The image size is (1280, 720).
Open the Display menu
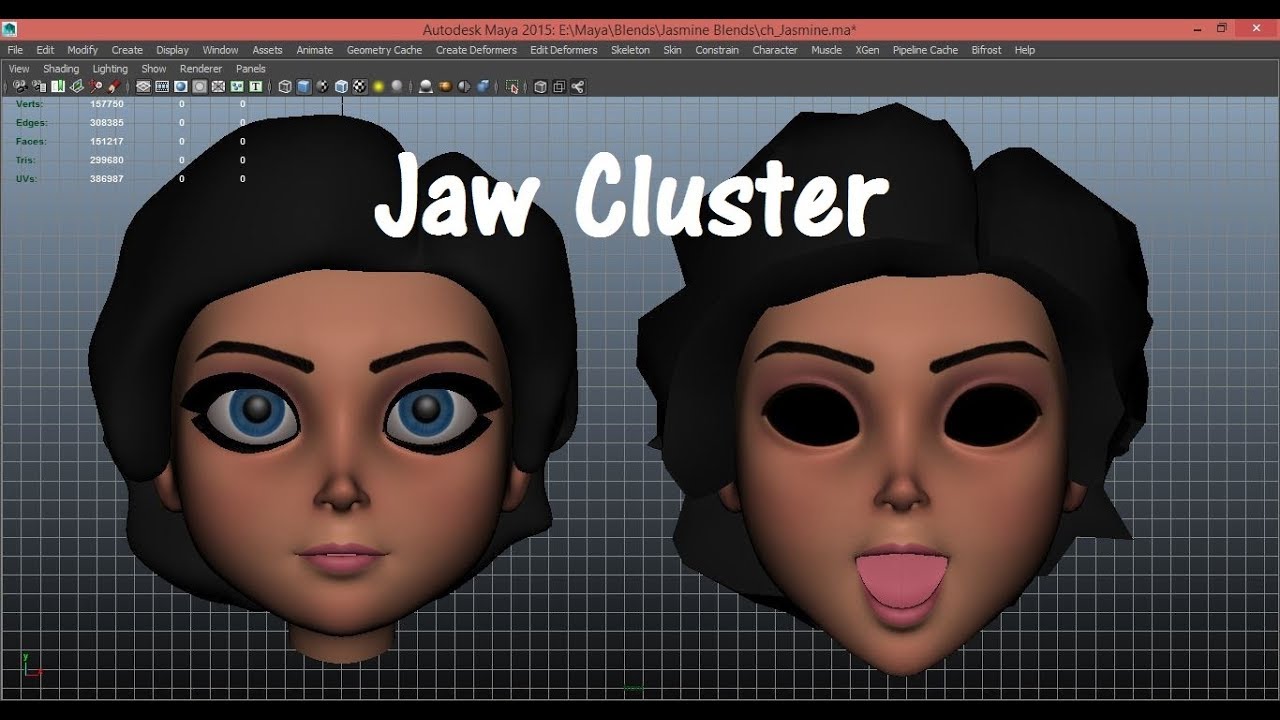pyautogui.click(x=172, y=50)
